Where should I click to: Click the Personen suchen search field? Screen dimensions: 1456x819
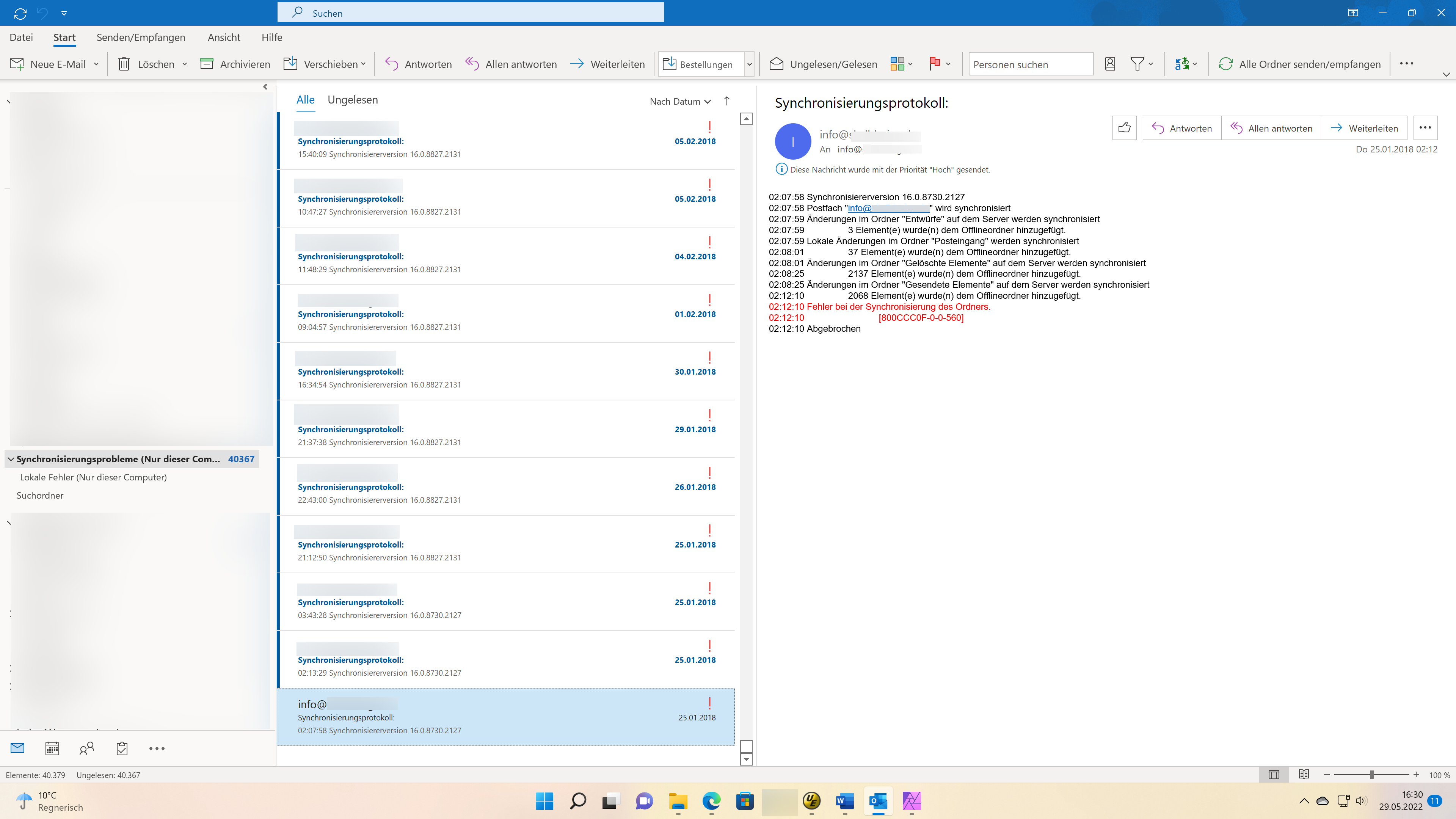(1030, 64)
